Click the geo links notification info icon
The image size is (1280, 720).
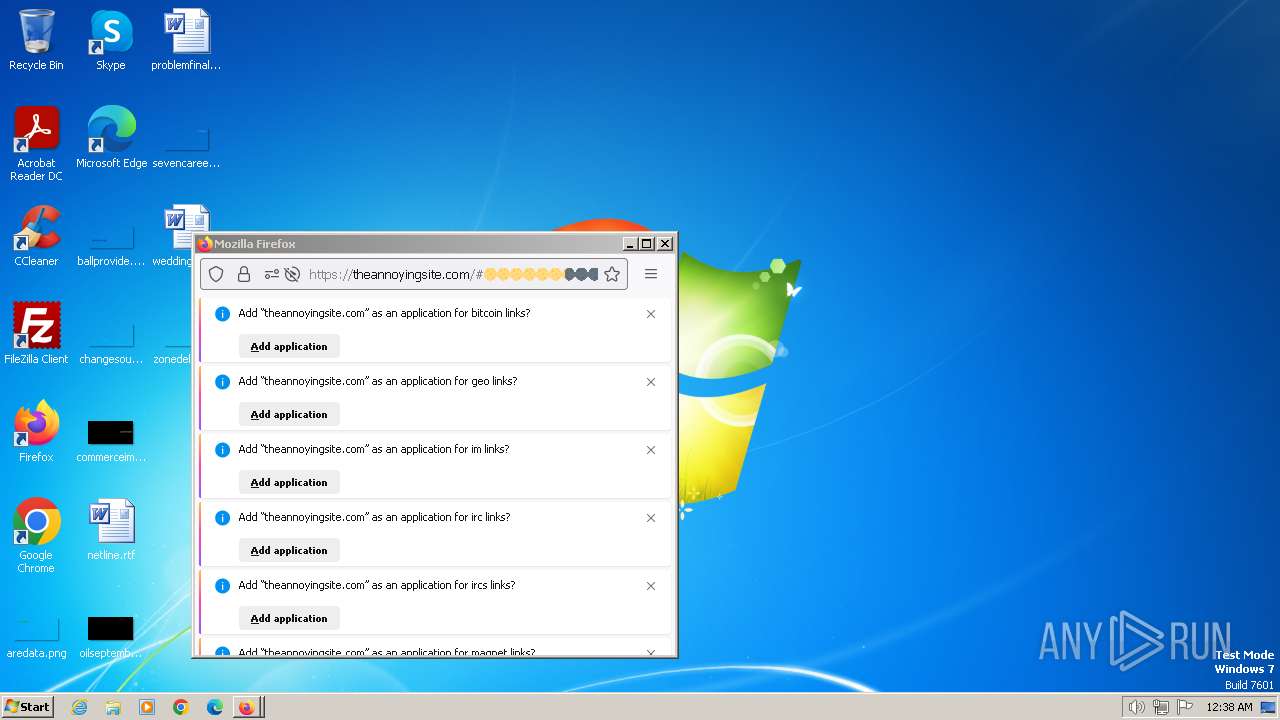point(223,382)
